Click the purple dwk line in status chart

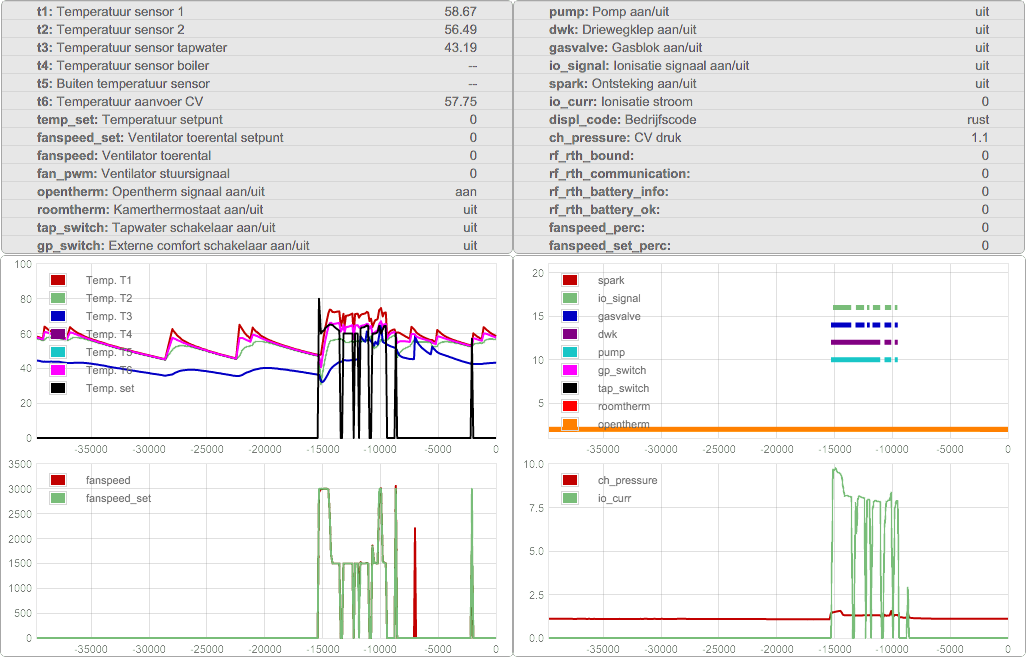pyautogui.click(x=855, y=342)
